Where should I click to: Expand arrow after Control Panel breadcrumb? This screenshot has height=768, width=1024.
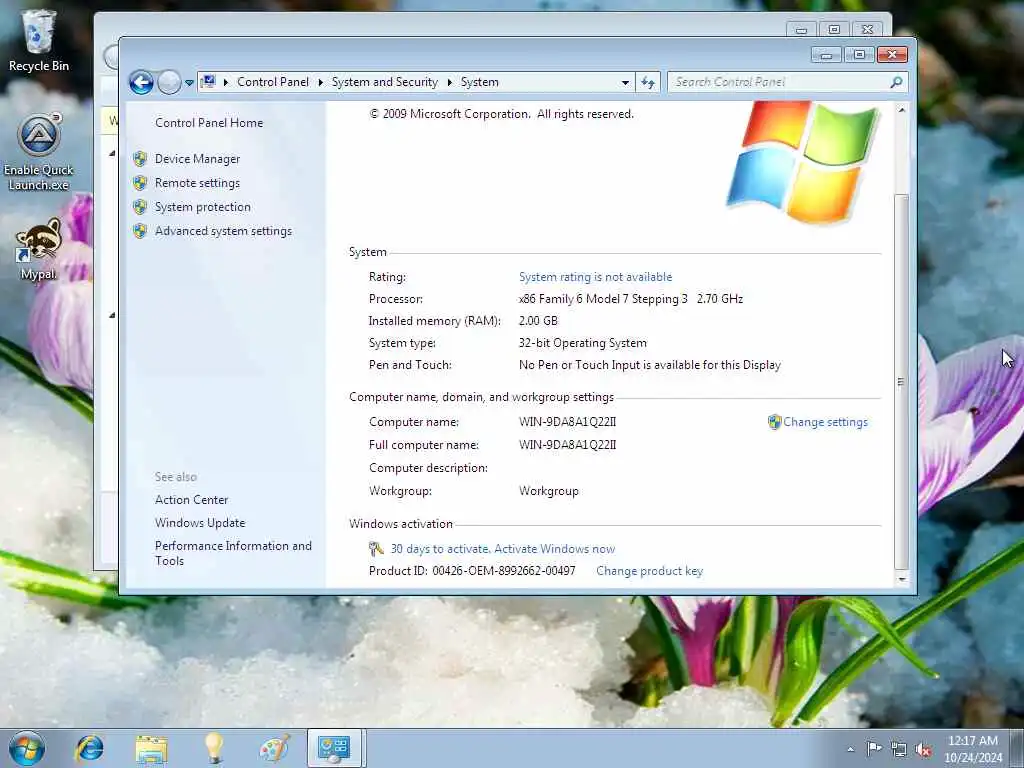click(x=321, y=82)
